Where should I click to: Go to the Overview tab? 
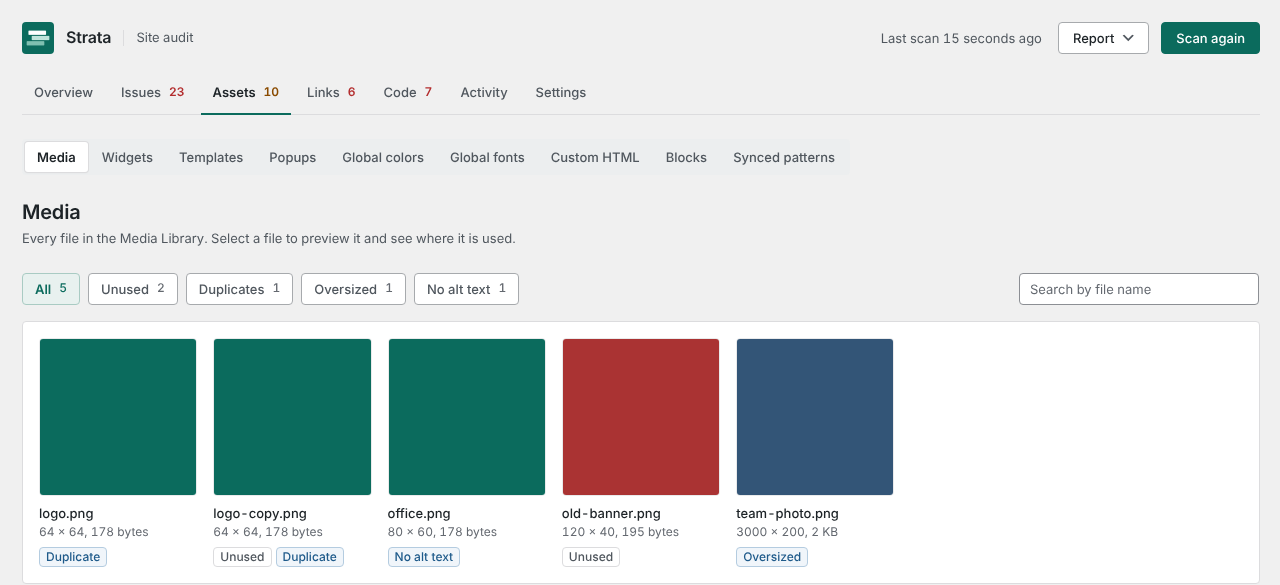[63, 92]
